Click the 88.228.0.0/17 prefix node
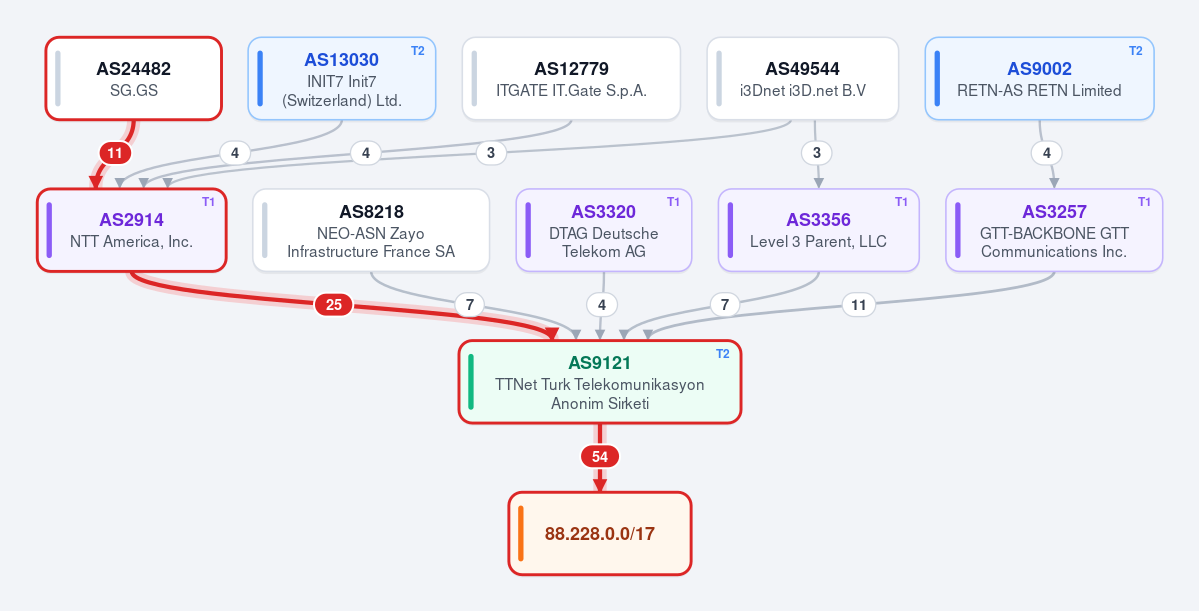Screen dimensions: 1199x611 (600, 533)
